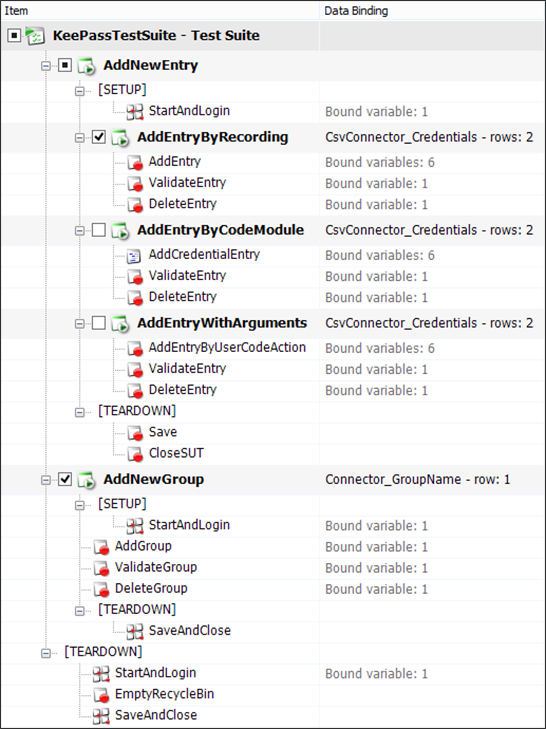Click the AddEntryByUserCodeAction recording icon
Screen dimensions: 546x729
point(134,348)
